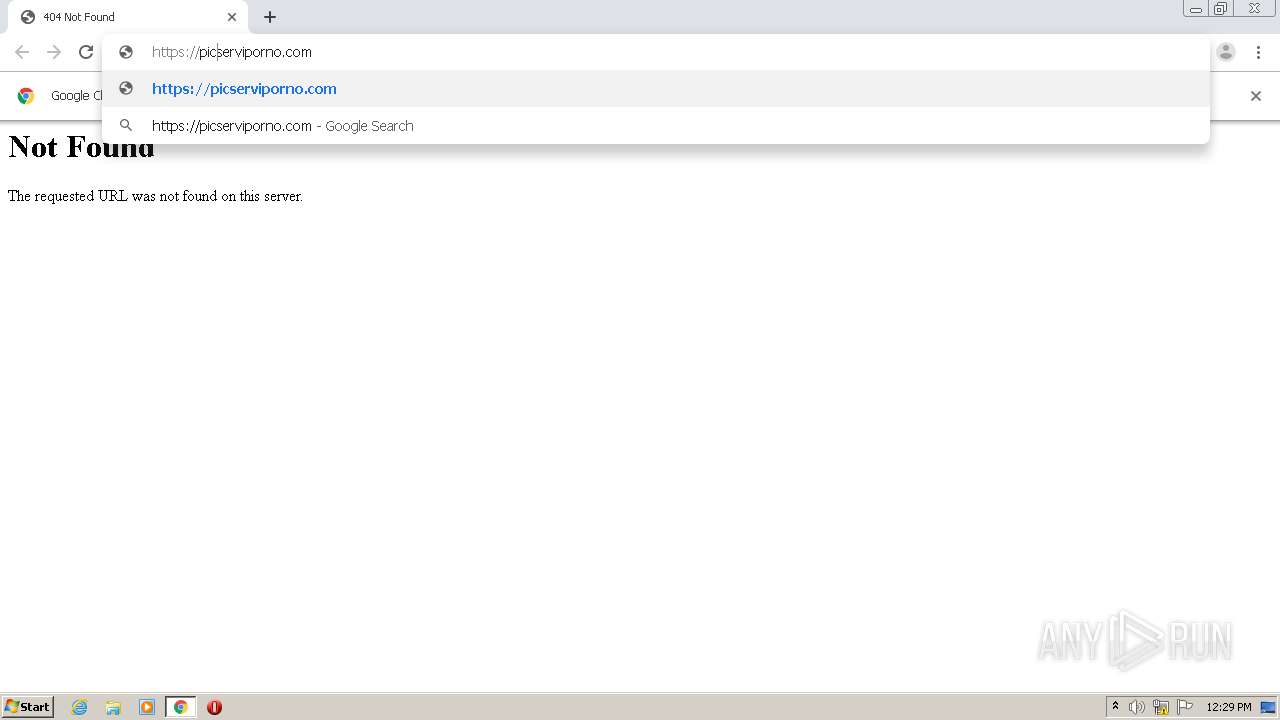This screenshot has height=720, width=1280.
Task: Go back to the previous page
Action: point(22,52)
